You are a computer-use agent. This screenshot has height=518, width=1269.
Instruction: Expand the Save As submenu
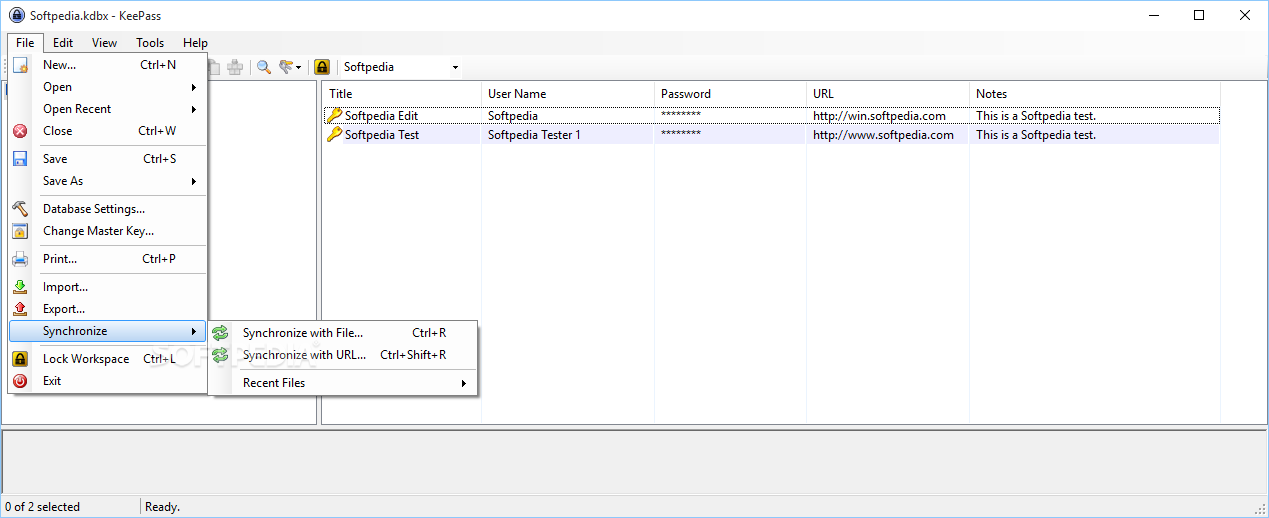pos(108,181)
